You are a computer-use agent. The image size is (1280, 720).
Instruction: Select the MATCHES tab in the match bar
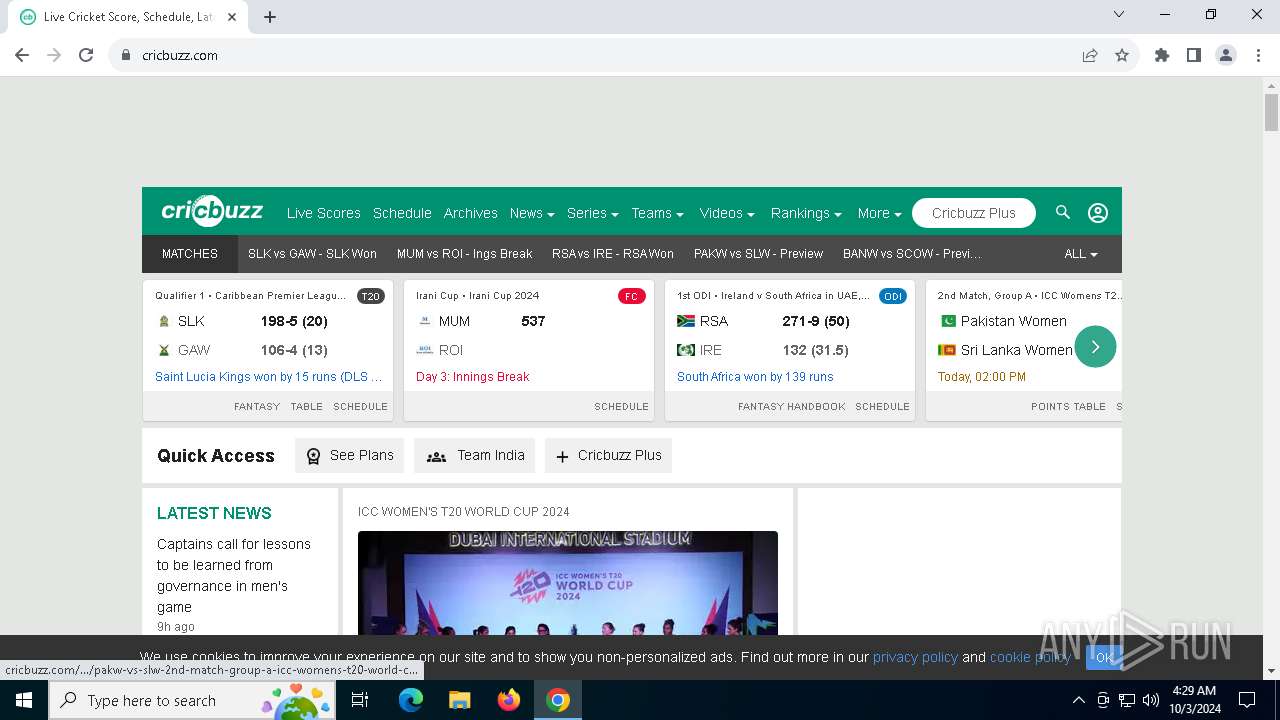(190, 254)
